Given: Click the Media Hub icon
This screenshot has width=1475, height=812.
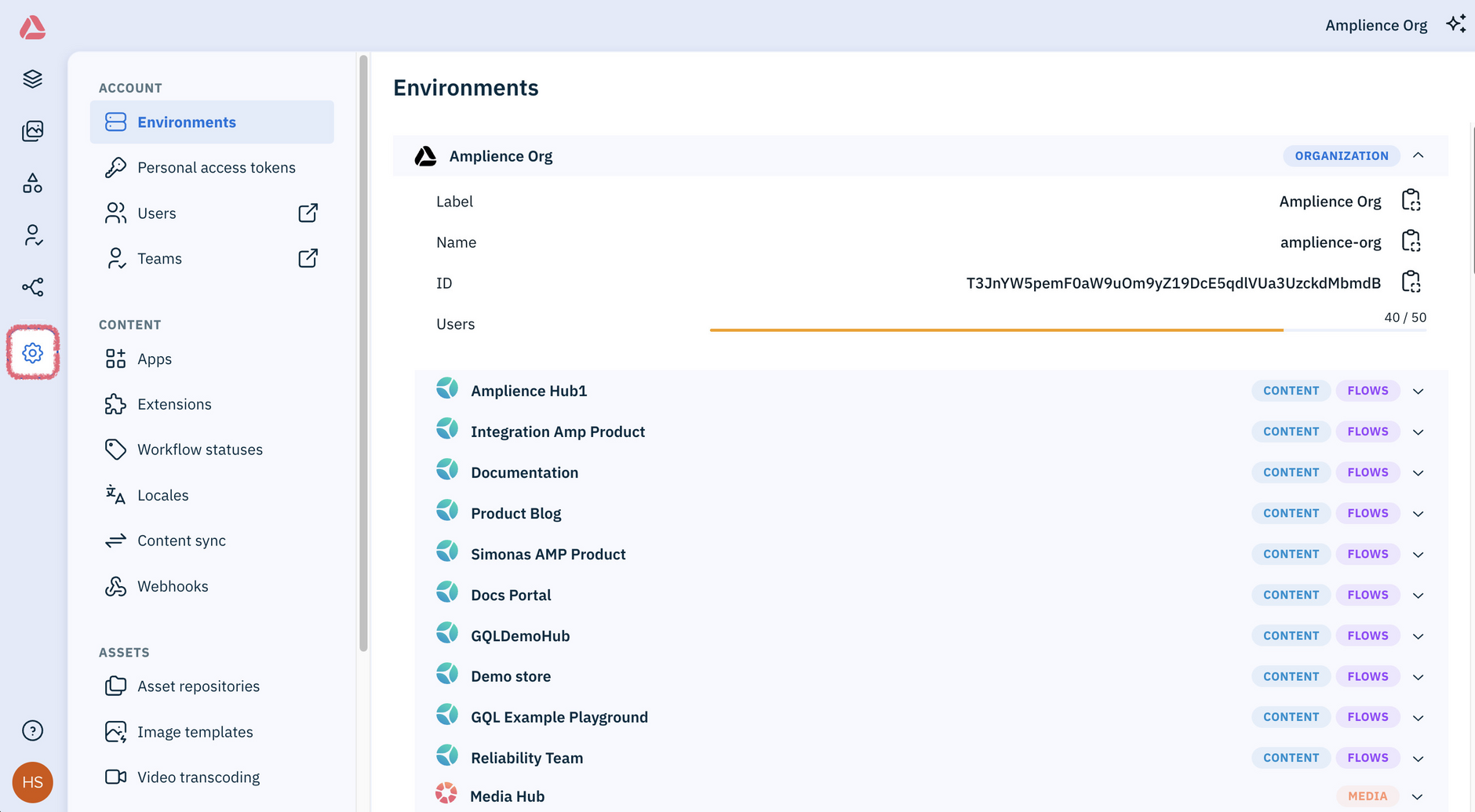Looking at the screenshot, I should coord(446,793).
